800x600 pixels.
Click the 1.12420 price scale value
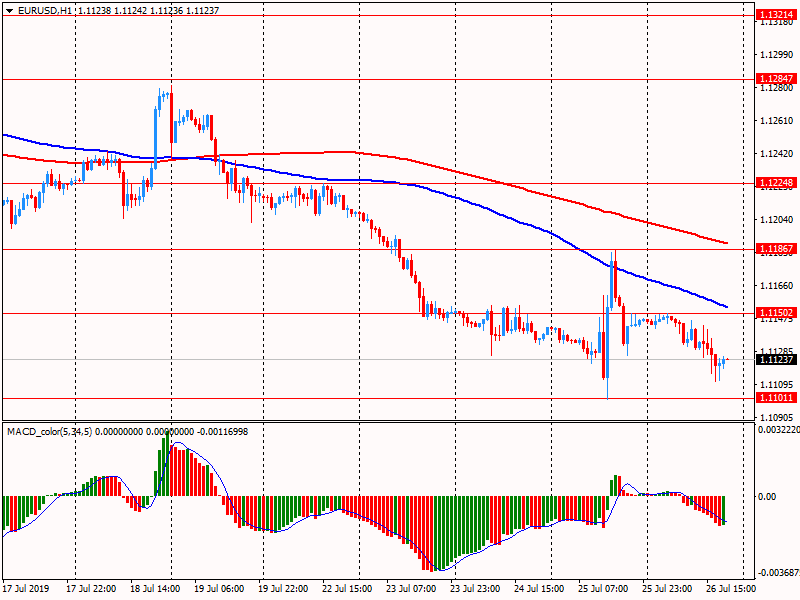pos(777,154)
